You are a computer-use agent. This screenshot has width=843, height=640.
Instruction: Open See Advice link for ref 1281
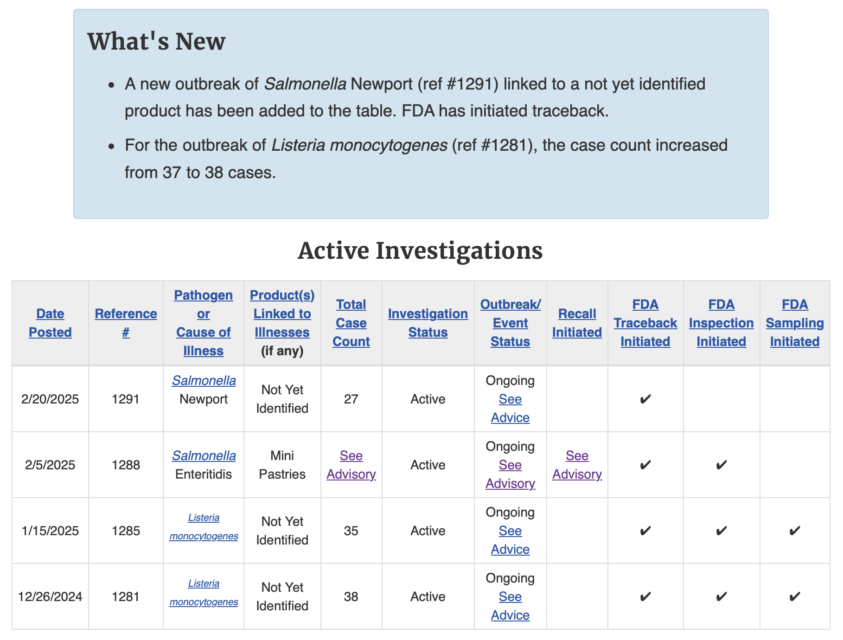(x=510, y=606)
